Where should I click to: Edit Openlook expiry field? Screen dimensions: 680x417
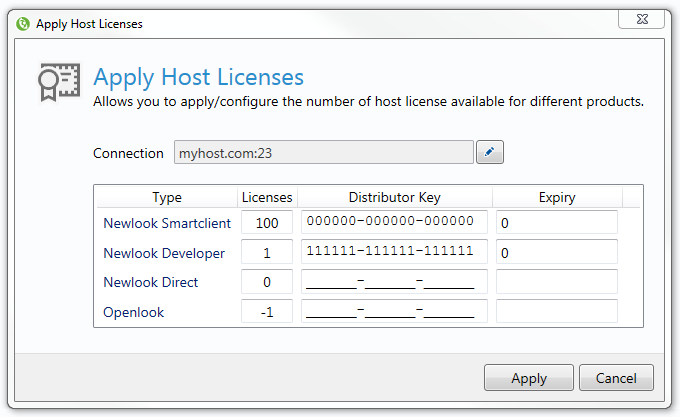pyautogui.click(x=557, y=311)
